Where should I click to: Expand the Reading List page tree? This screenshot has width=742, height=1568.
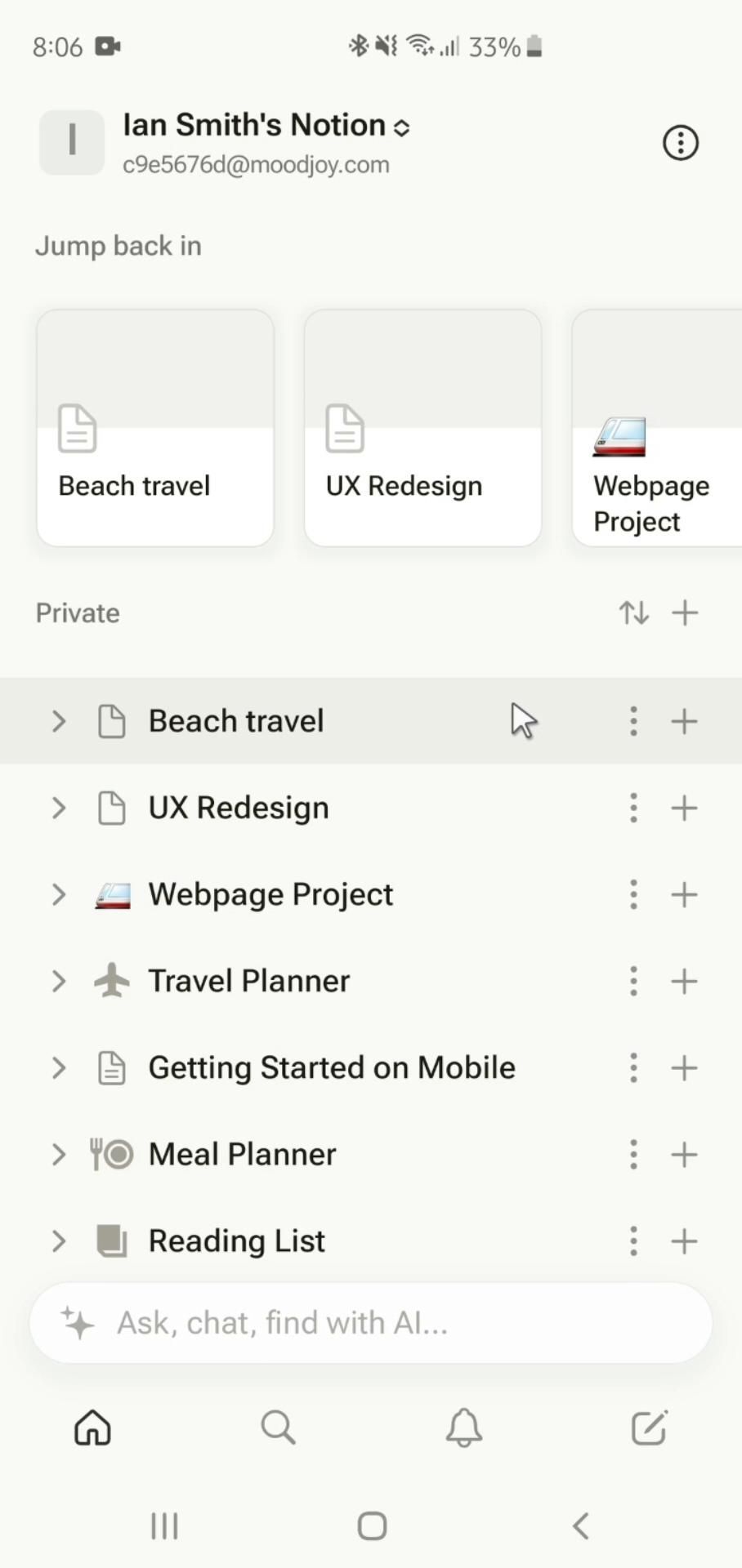[x=58, y=1241]
